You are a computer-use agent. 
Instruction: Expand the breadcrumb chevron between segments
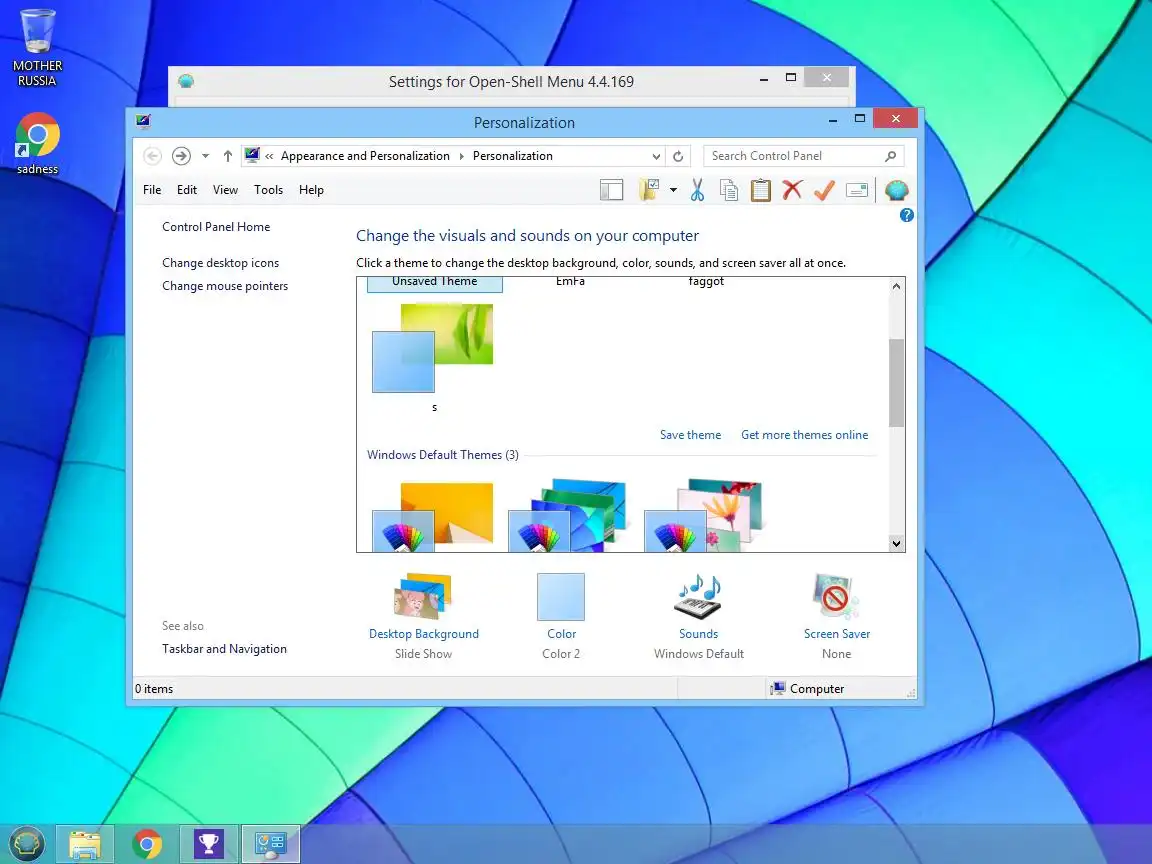coord(461,156)
